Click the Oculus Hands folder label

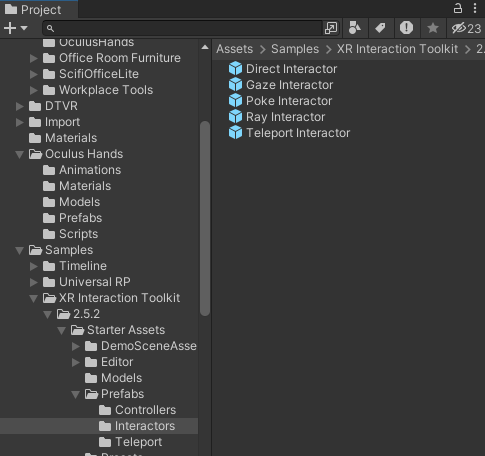click(84, 154)
